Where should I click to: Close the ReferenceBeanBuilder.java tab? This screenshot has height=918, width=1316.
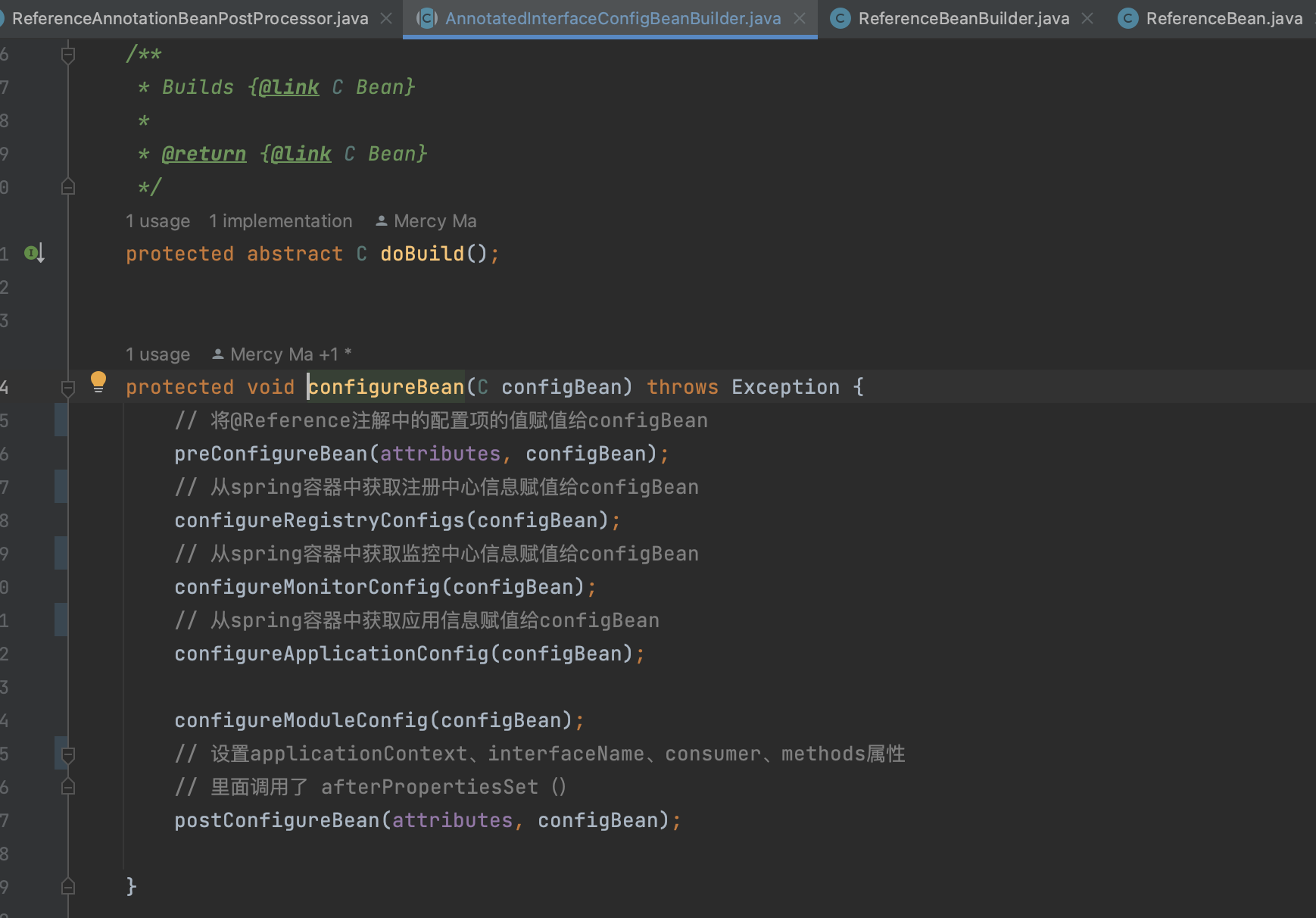point(1087,18)
